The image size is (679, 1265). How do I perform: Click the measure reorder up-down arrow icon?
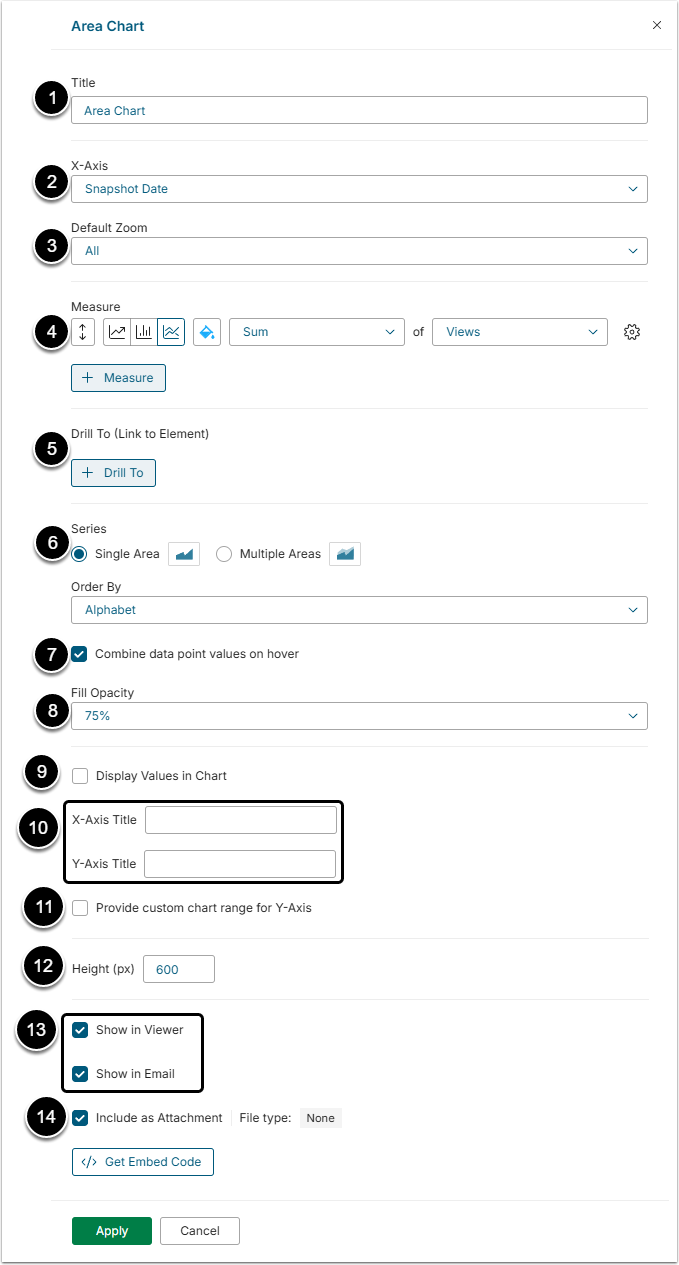84,332
